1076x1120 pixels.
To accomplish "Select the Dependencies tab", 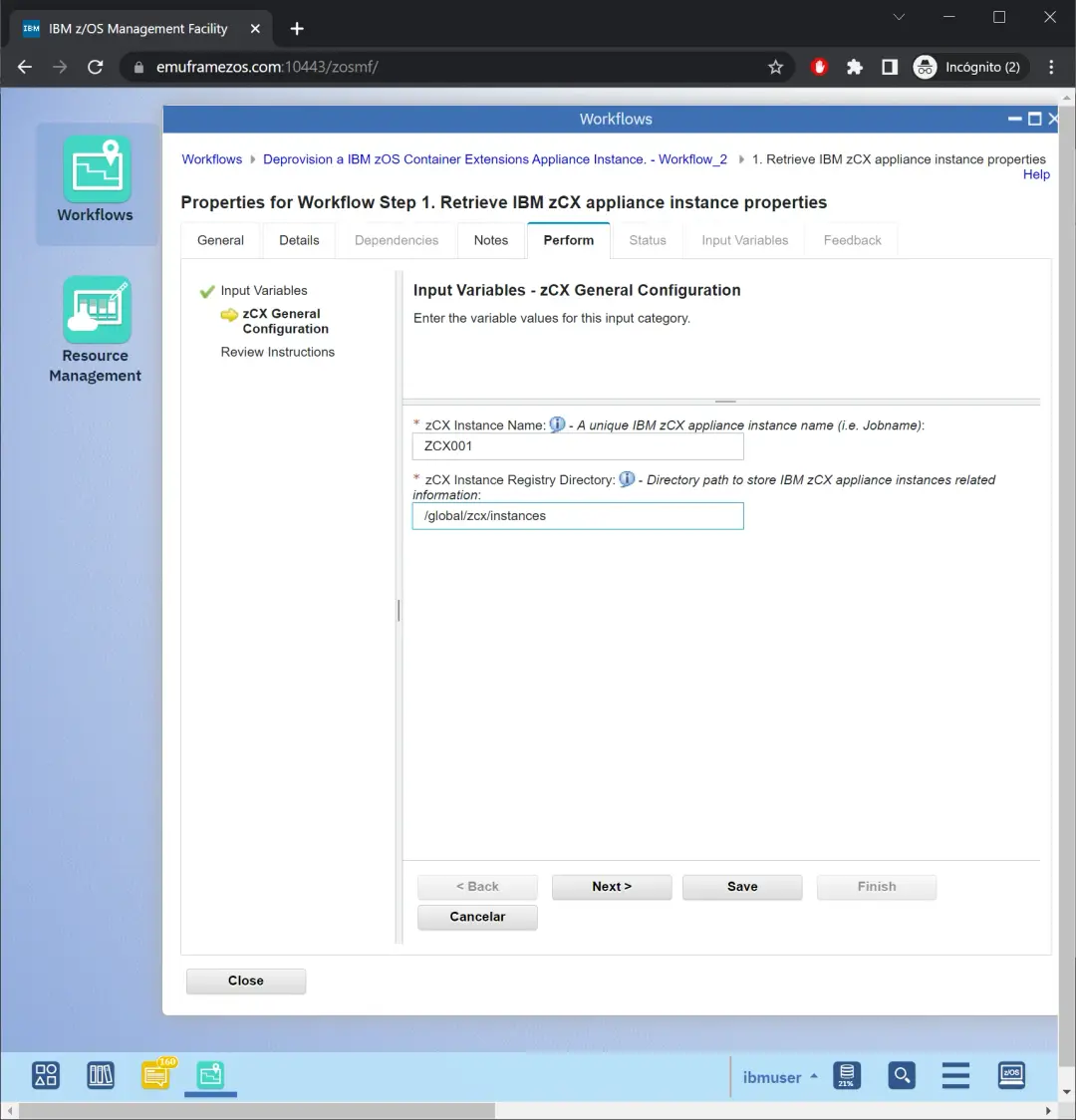I will click(397, 240).
